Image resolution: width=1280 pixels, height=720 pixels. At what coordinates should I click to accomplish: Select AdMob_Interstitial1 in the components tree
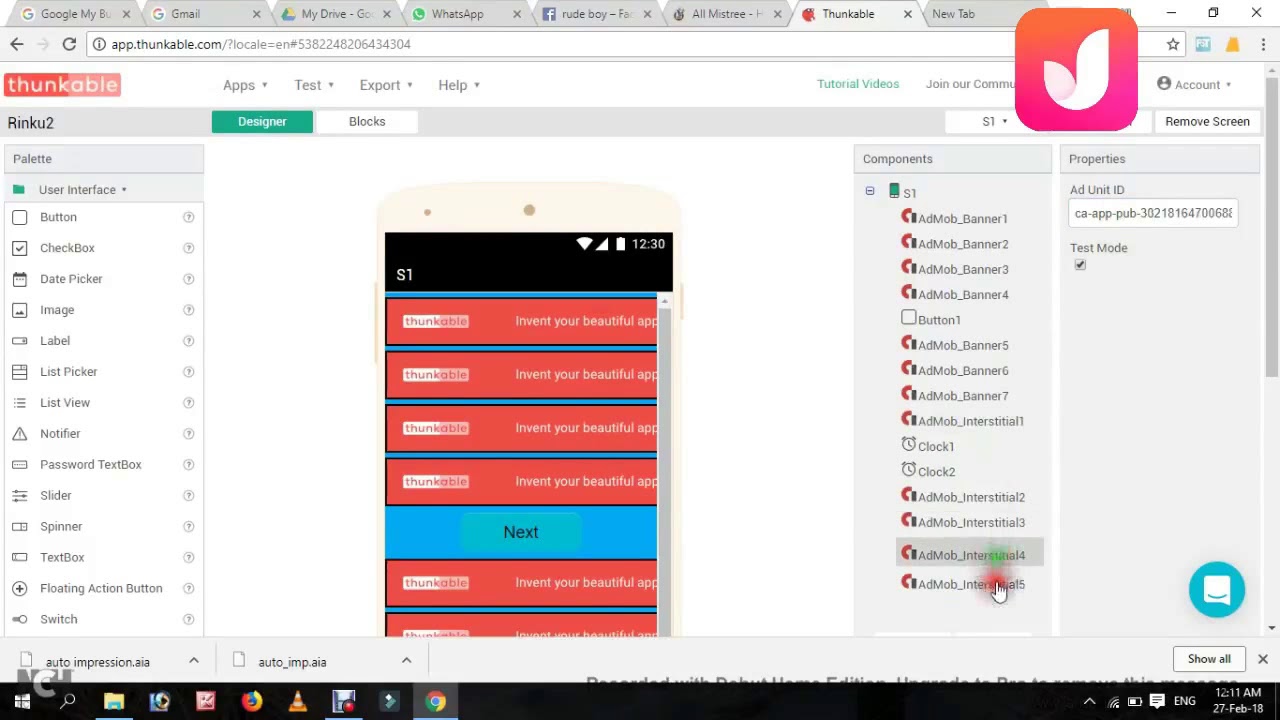click(x=970, y=421)
